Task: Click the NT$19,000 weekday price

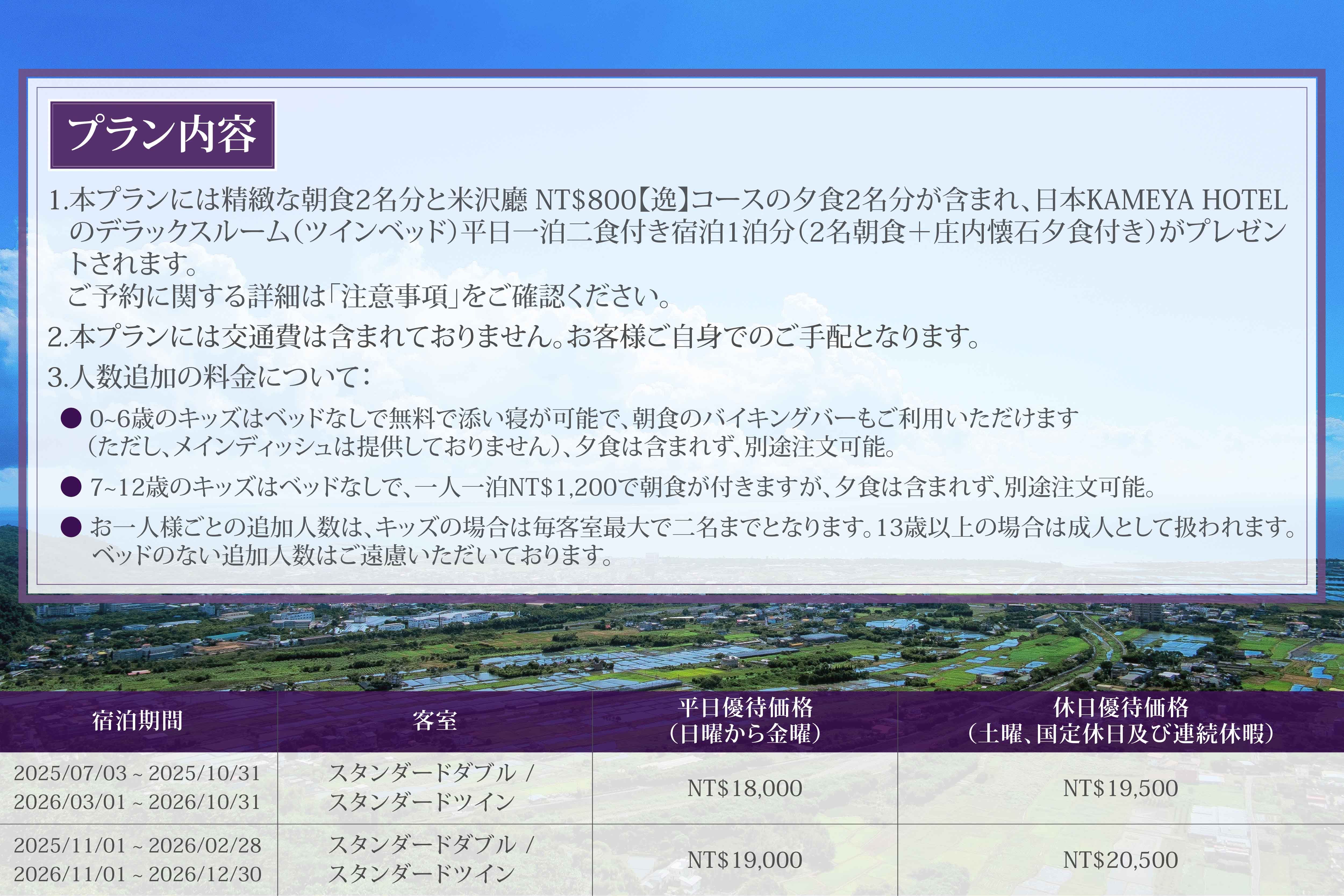Action: point(745,859)
